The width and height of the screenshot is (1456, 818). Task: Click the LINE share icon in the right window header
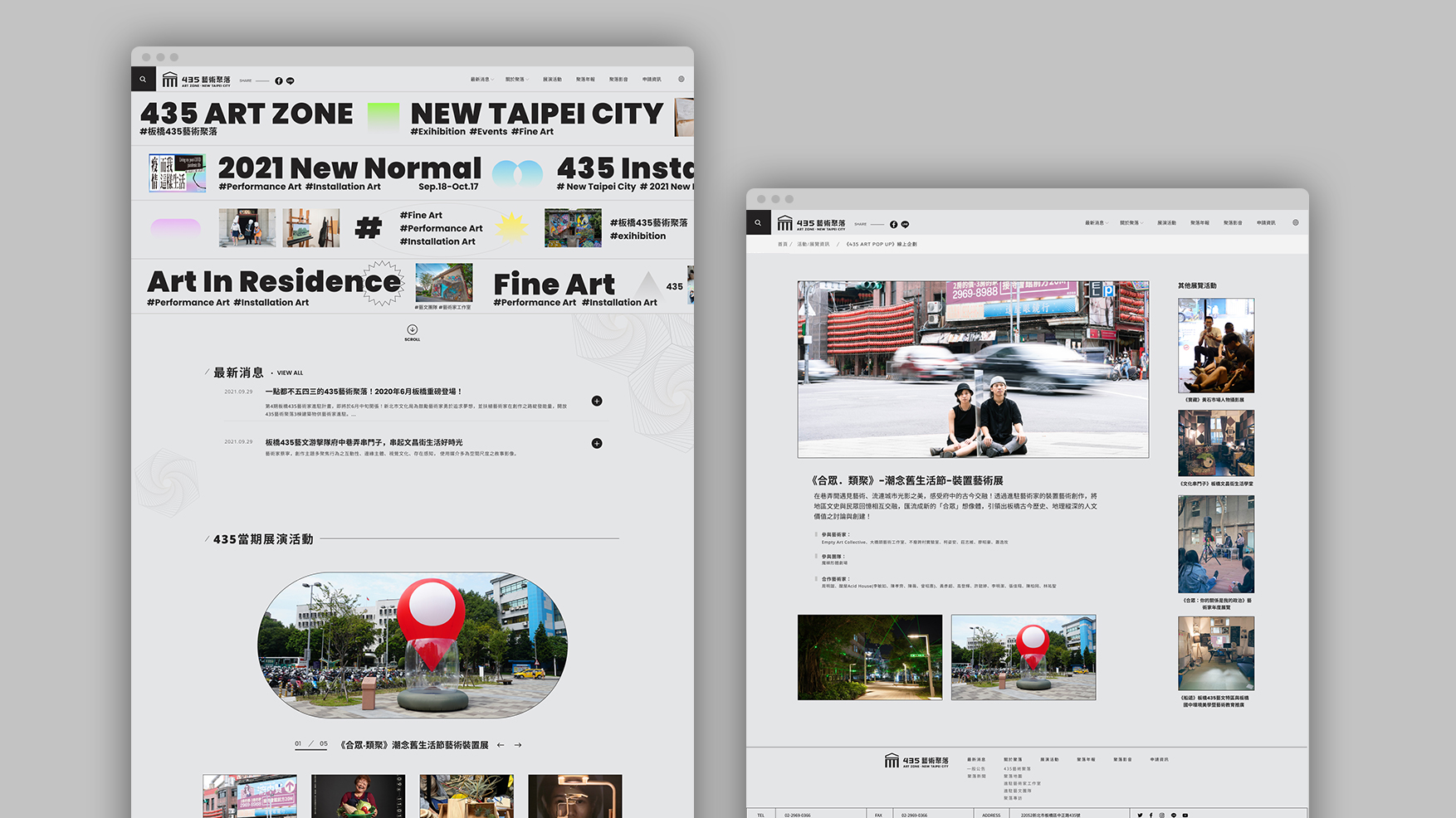[905, 224]
